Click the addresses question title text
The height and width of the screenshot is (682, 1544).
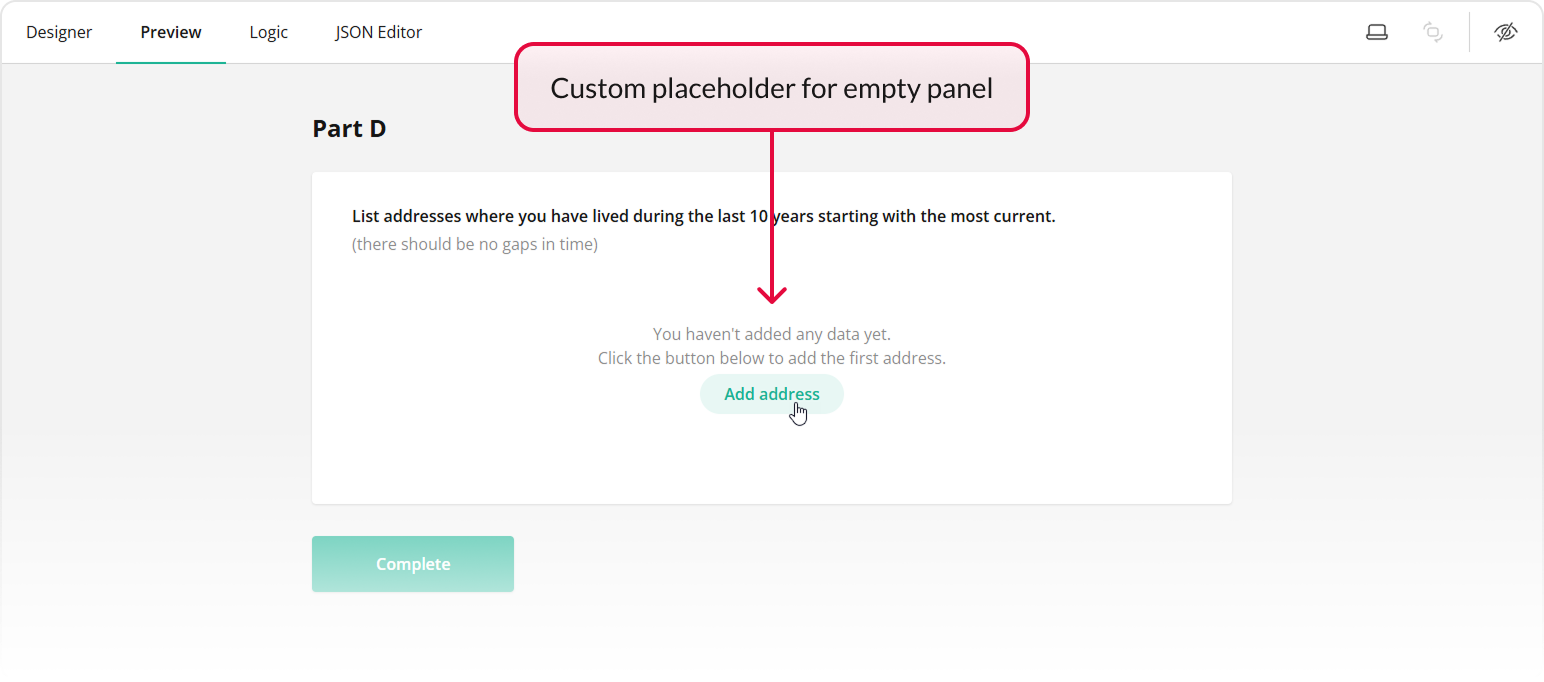pos(703,215)
